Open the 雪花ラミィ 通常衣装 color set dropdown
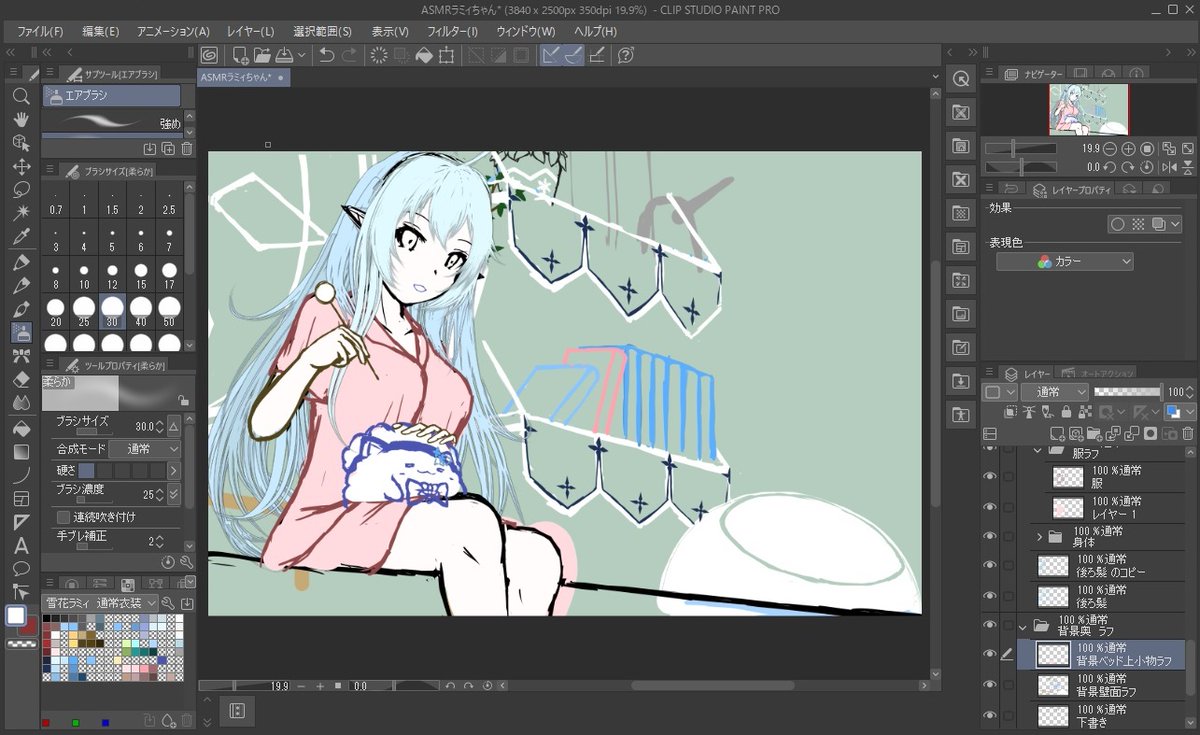The image size is (1200, 735). click(x=101, y=603)
